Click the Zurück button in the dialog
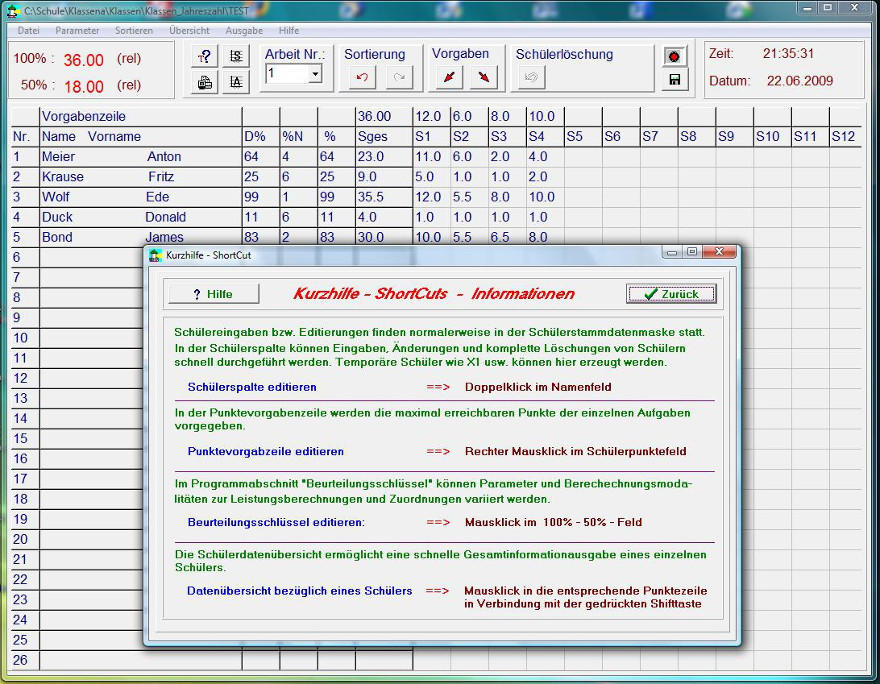This screenshot has width=880, height=684. [671, 294]
